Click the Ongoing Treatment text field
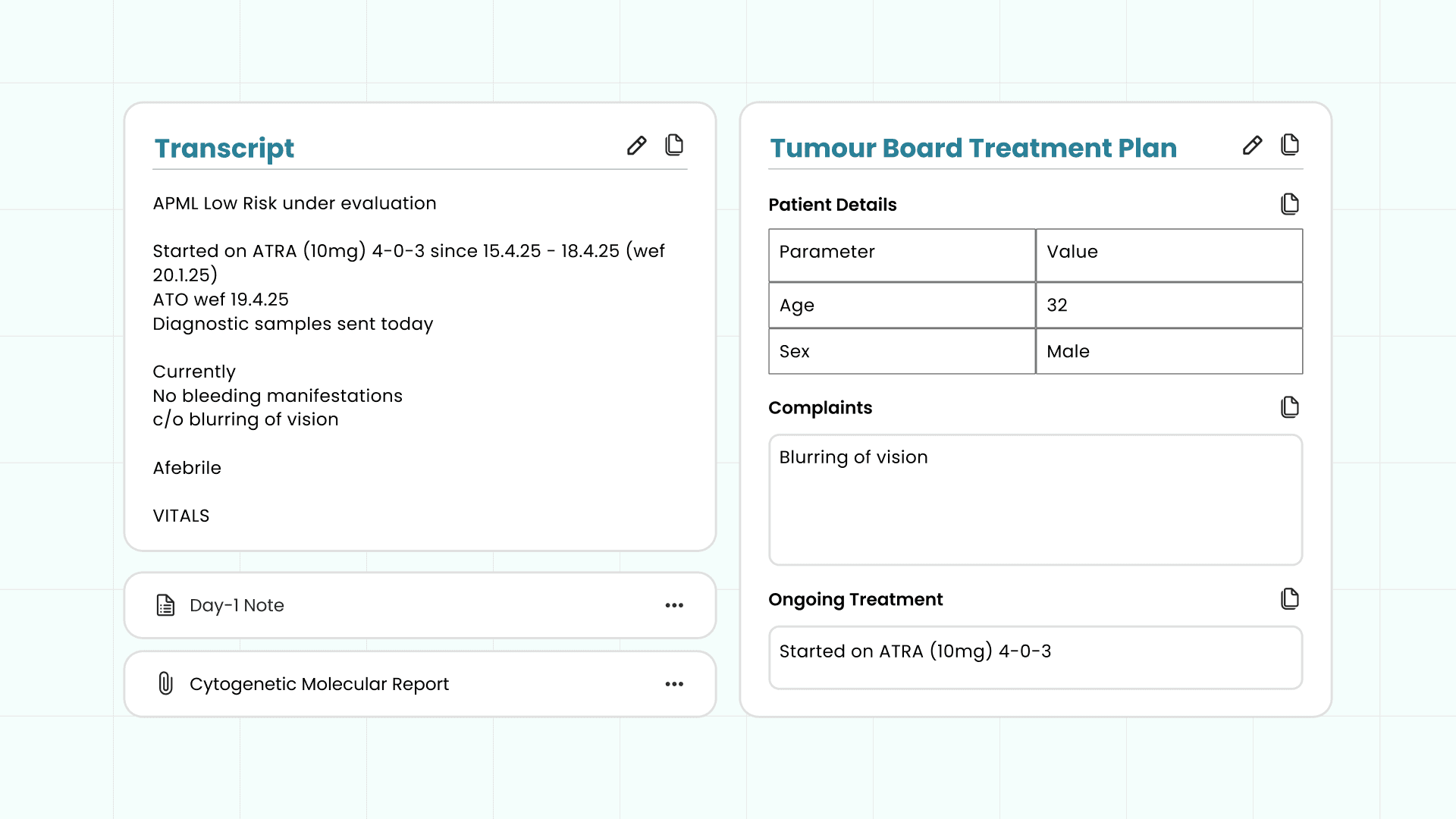Screen dimensions: 1456x819 coord(1035,657)
